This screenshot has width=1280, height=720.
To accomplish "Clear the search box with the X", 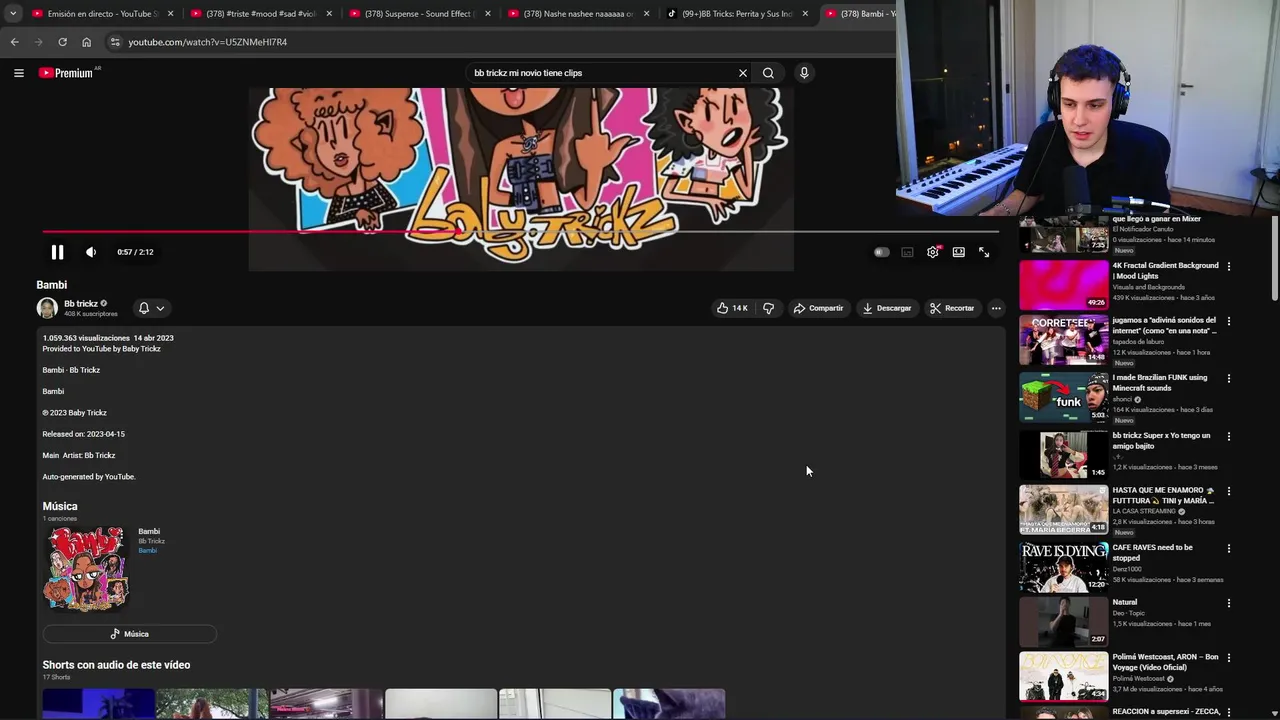I will point(742,73).
